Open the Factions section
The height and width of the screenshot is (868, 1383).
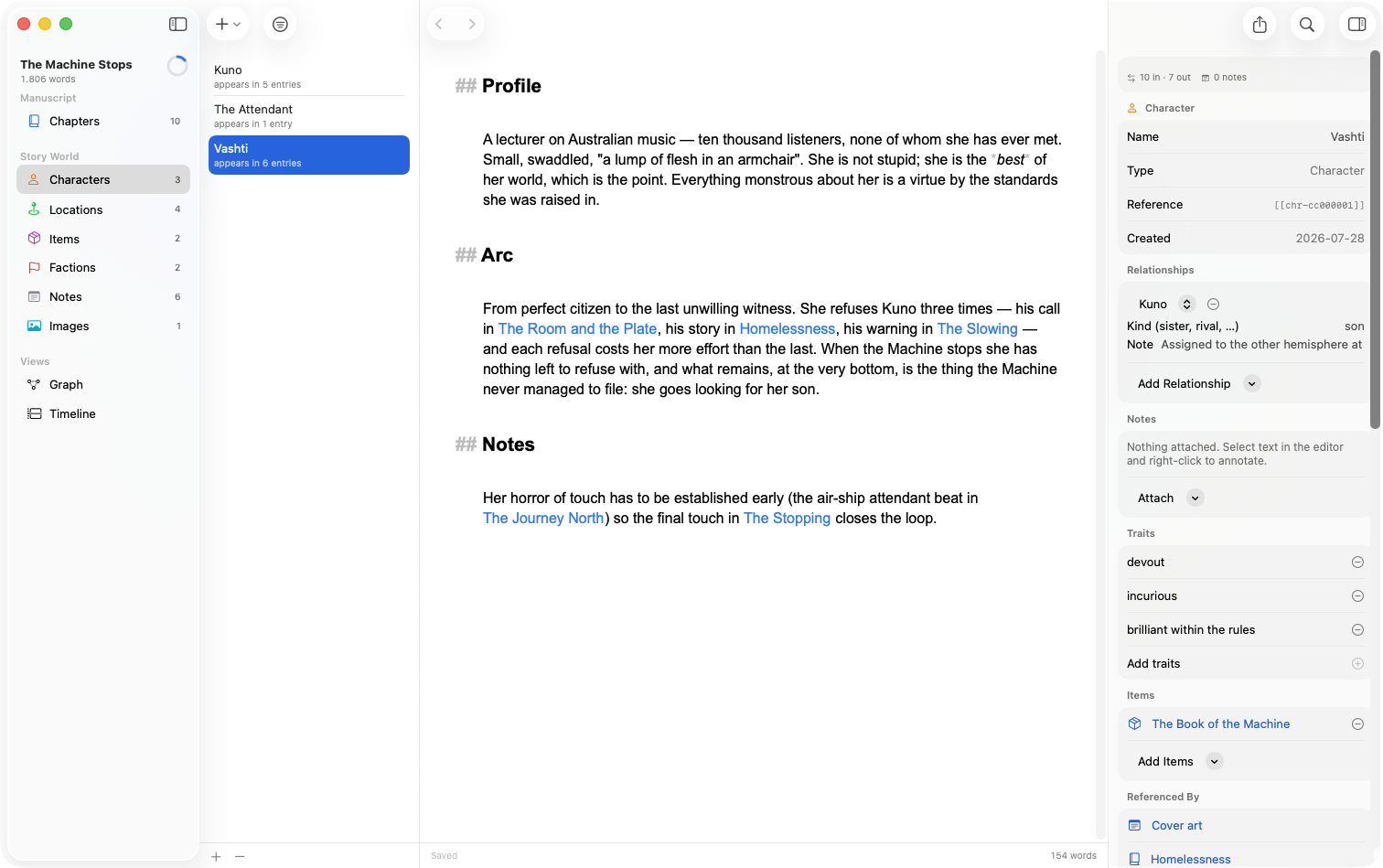103,267
